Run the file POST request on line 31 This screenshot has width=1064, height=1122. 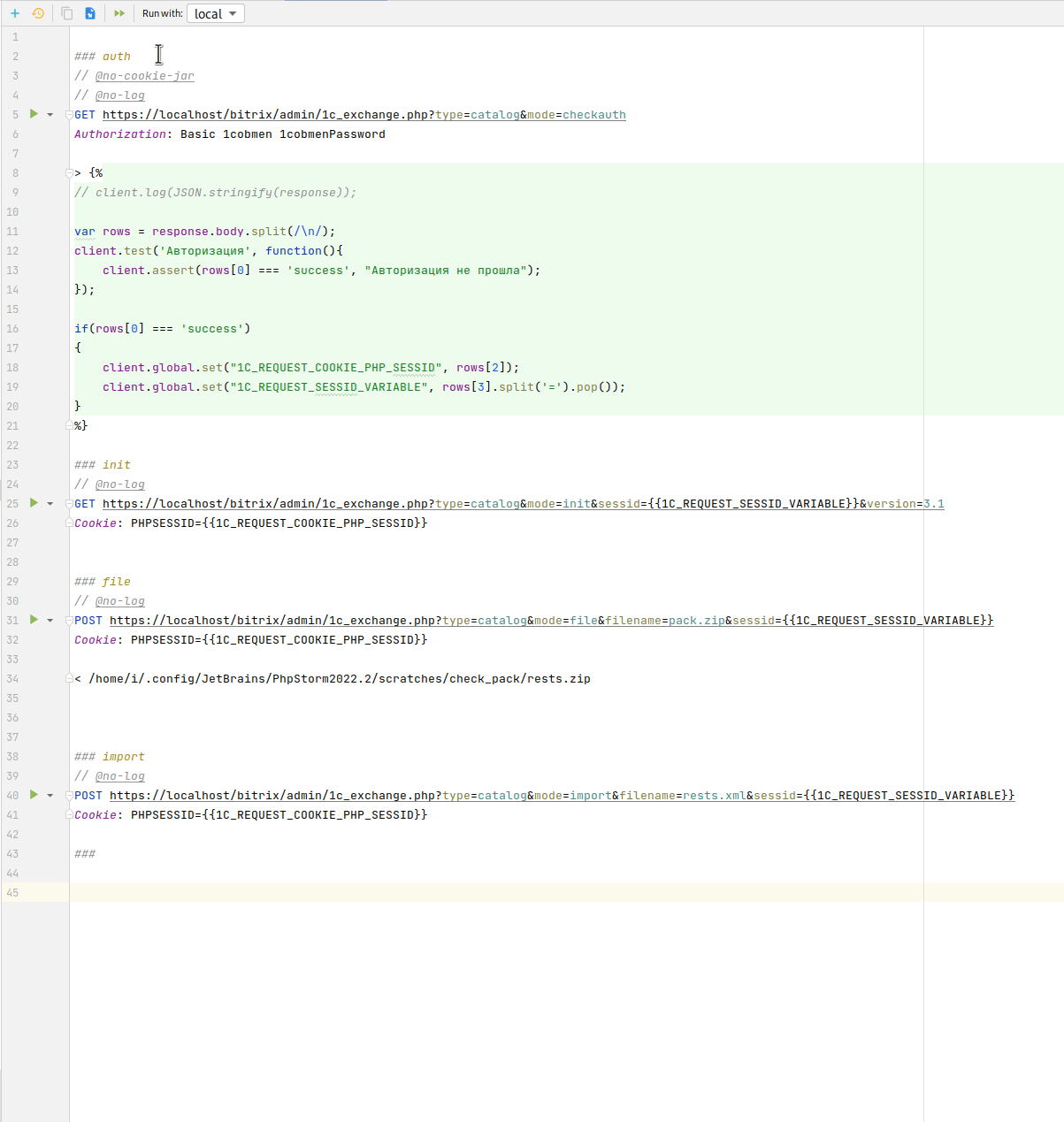[34, 620]
